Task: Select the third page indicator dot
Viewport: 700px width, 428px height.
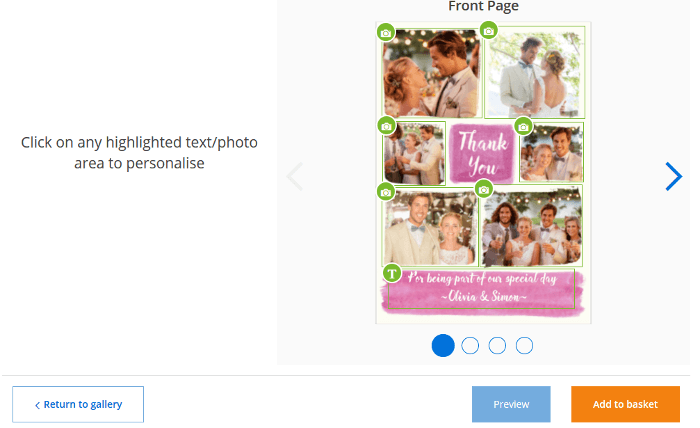Action: coord(497,345)
